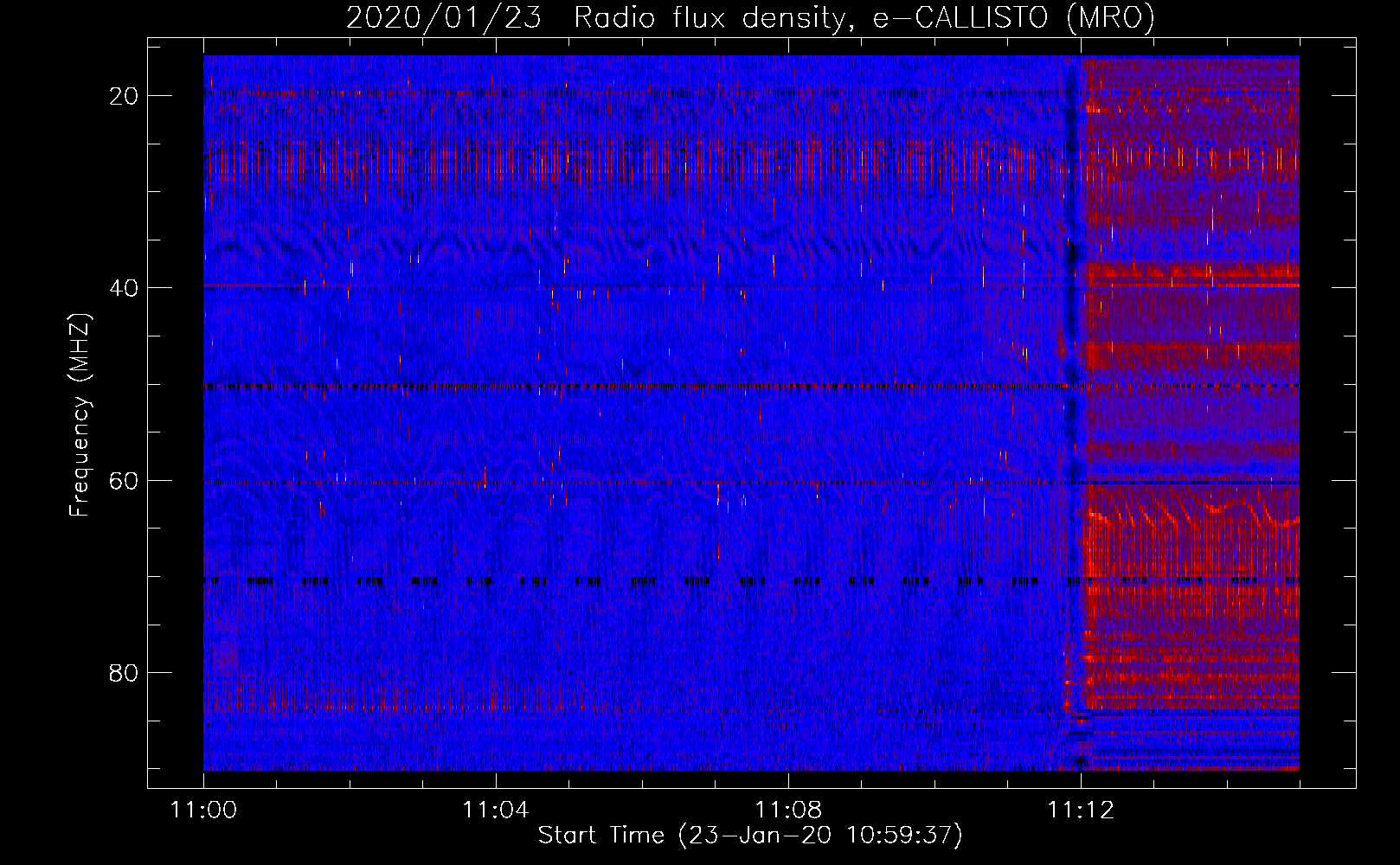Click the 20 MHz frequency tick label
The width and height of the screenshot is (1400, 865).
124,96
